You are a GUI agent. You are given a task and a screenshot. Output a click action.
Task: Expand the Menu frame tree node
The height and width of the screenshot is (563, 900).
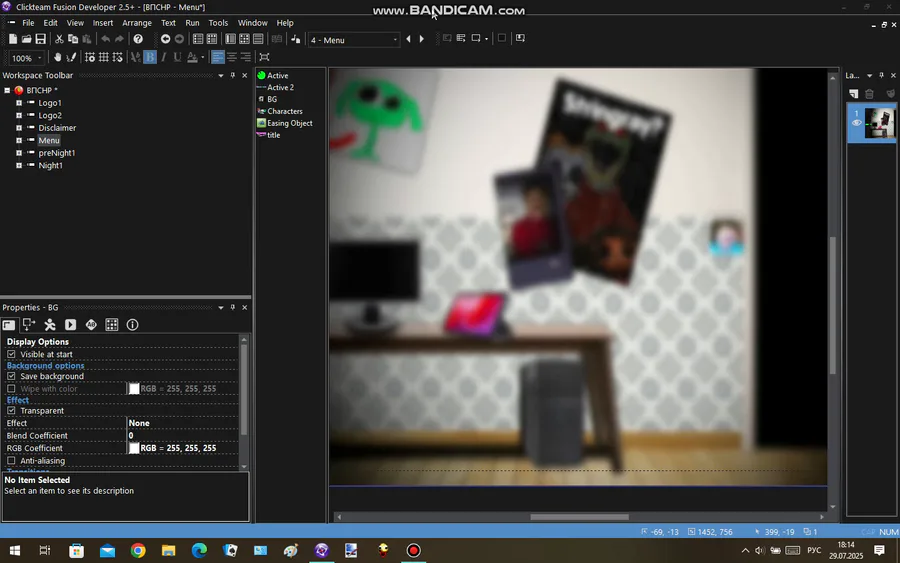19,141
